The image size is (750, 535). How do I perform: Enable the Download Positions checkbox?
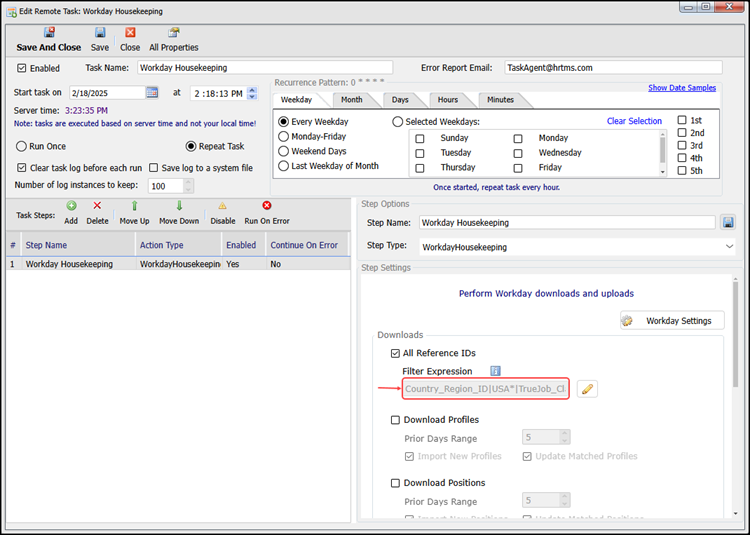pos(395,483)
